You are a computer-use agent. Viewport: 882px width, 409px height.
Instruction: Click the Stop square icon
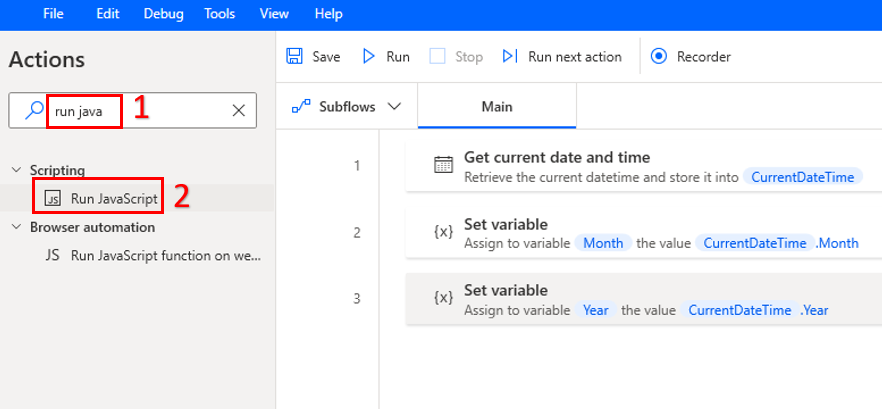[x=437, y=57]
